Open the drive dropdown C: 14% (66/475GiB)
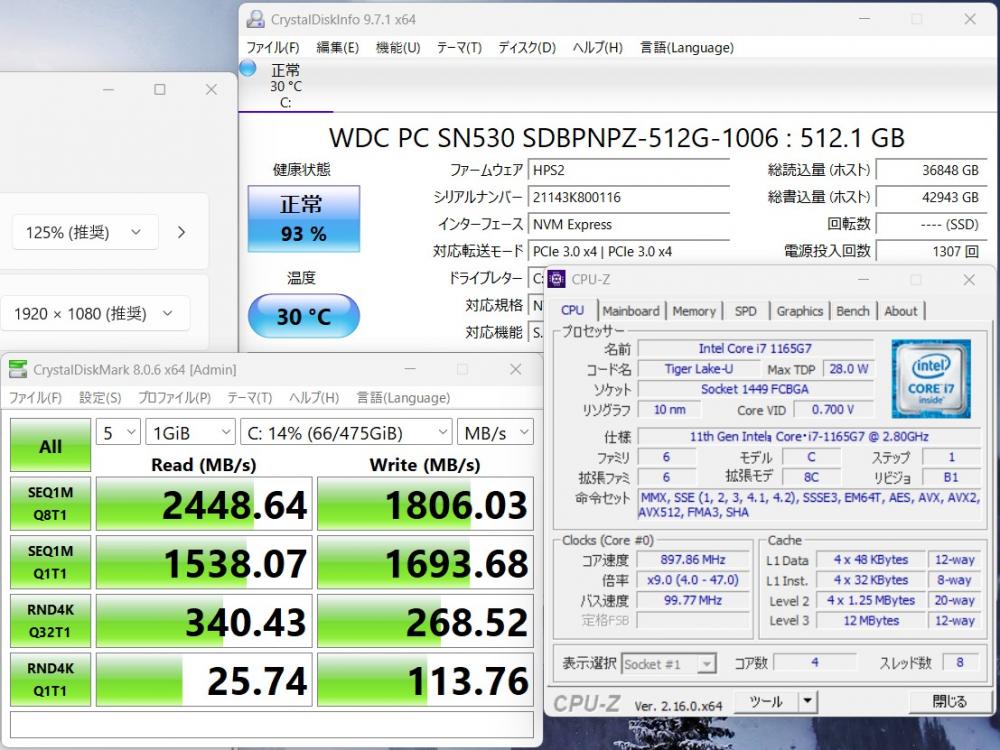This screenshot has height=750, width=1000. [x=346, y=433]
